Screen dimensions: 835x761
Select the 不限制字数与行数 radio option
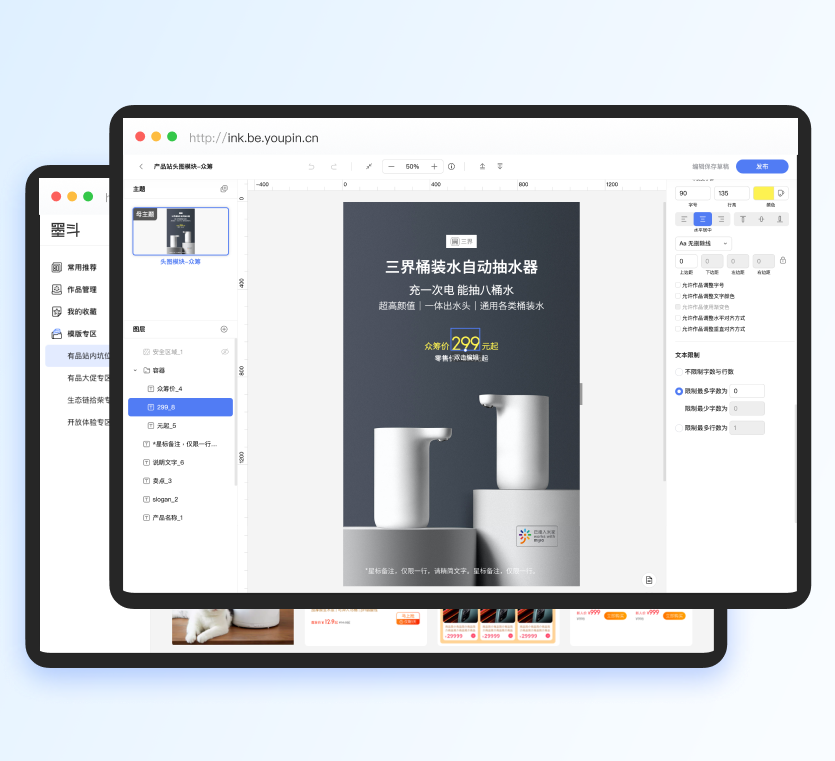679,372
